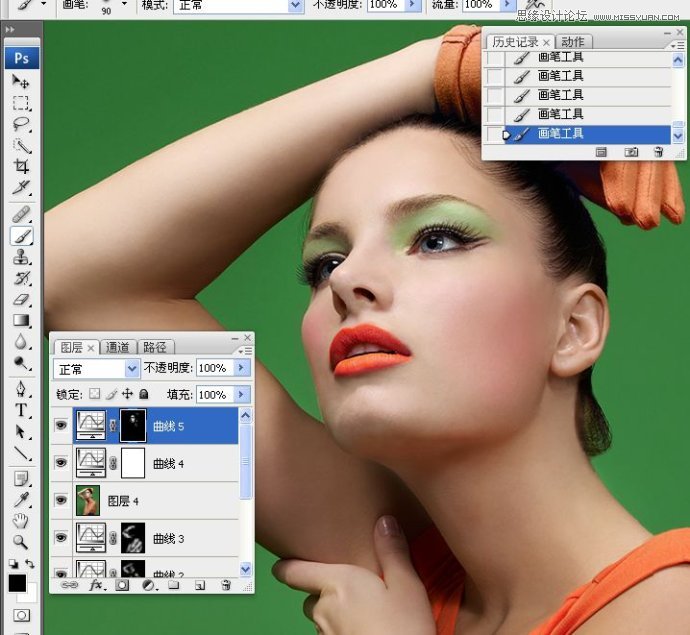Open layer opacity slider arrow
Image resolution: width=690 pixels, height=635 pixels.
[x=241, y=367]
